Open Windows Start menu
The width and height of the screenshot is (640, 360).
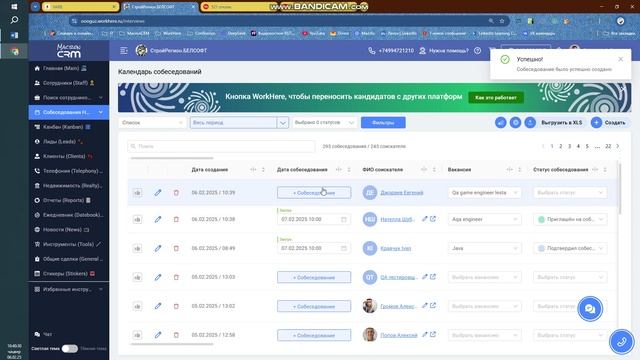pyautogui.click(x=14, y=7)
